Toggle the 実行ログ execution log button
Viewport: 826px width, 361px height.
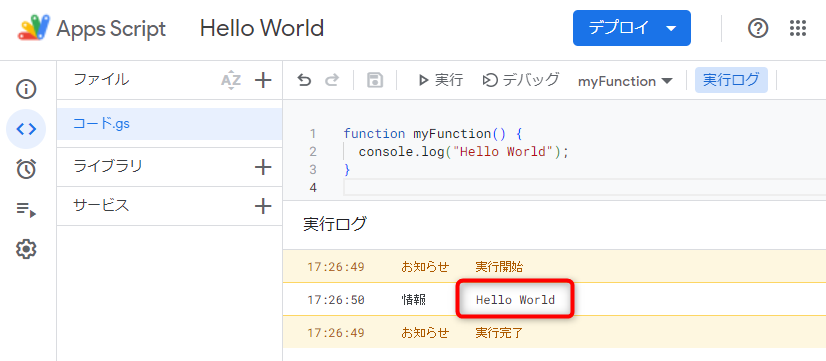pyautogui.click(x=731, y=80)
